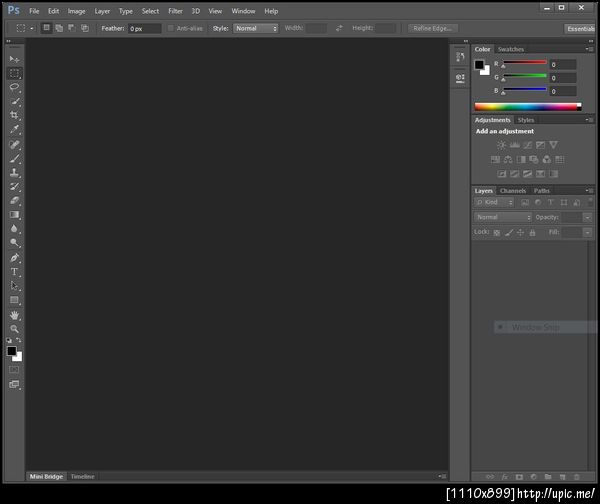This screenshot has width=600, height=504.
Task: Select the Clone Stamp tool
Action: (15, 173)
